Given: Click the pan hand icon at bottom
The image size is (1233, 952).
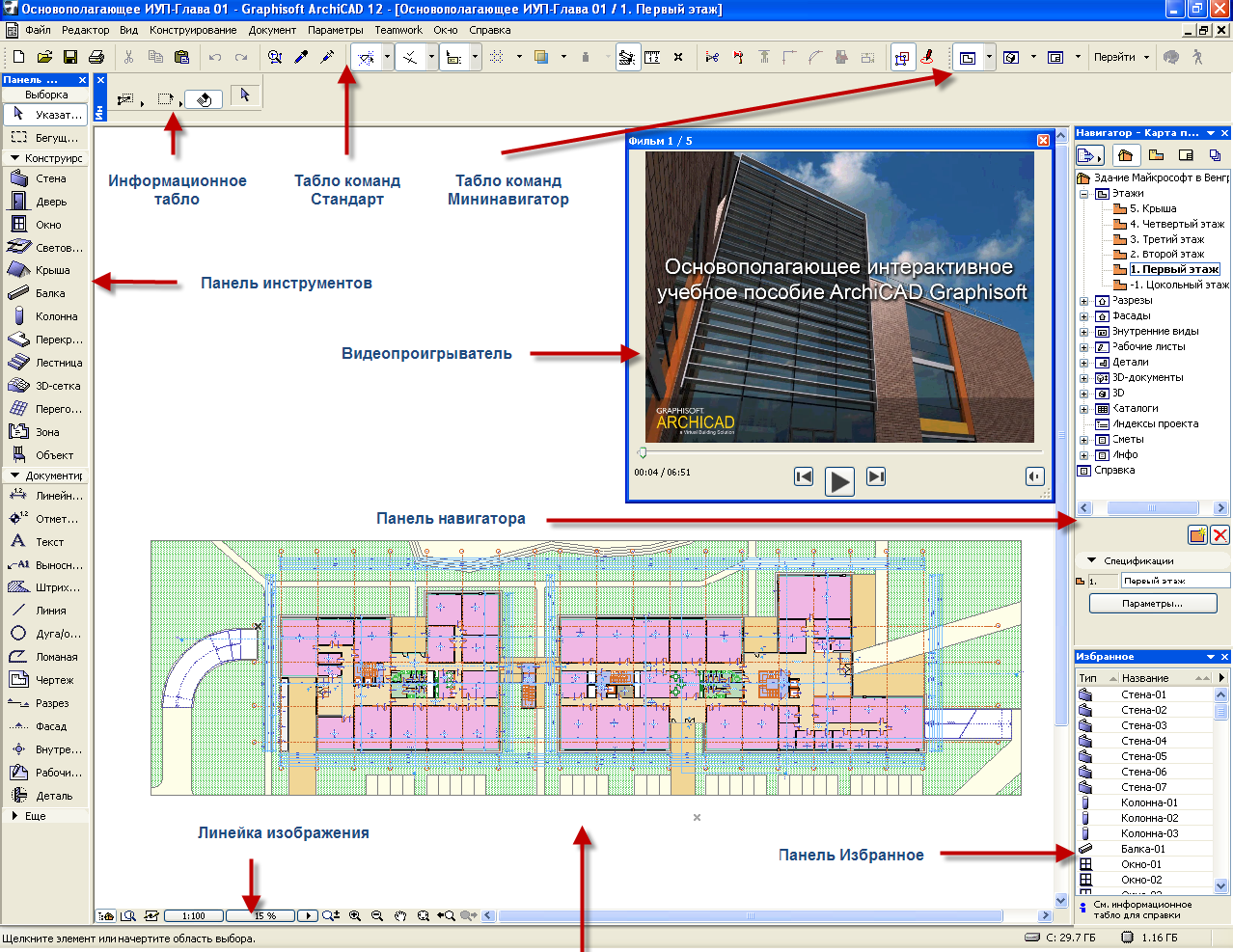Looking at the screenshot, I should tap(400, 915).
